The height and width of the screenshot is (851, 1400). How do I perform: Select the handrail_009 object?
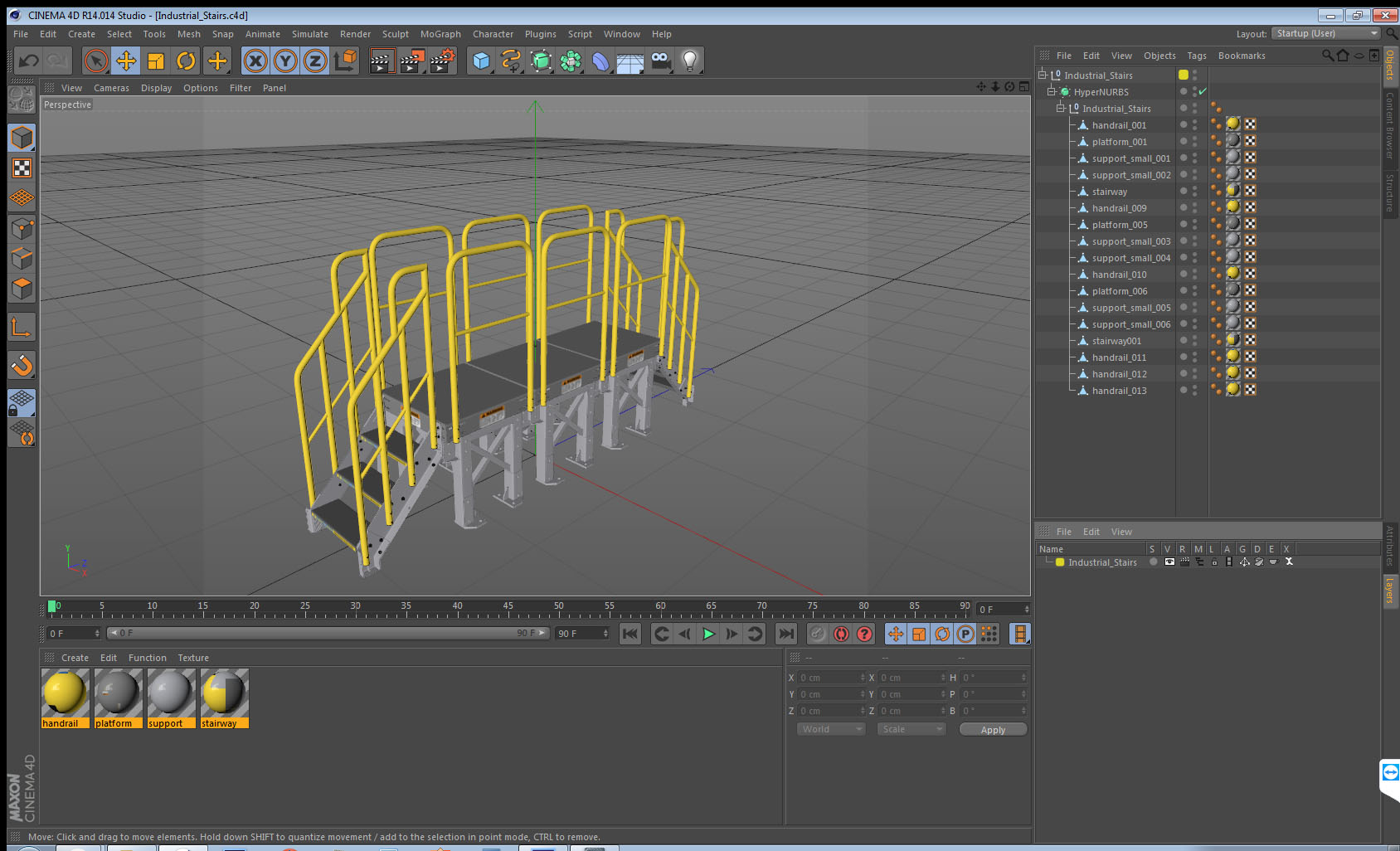pyautogui.click(x=1119, y=208)
